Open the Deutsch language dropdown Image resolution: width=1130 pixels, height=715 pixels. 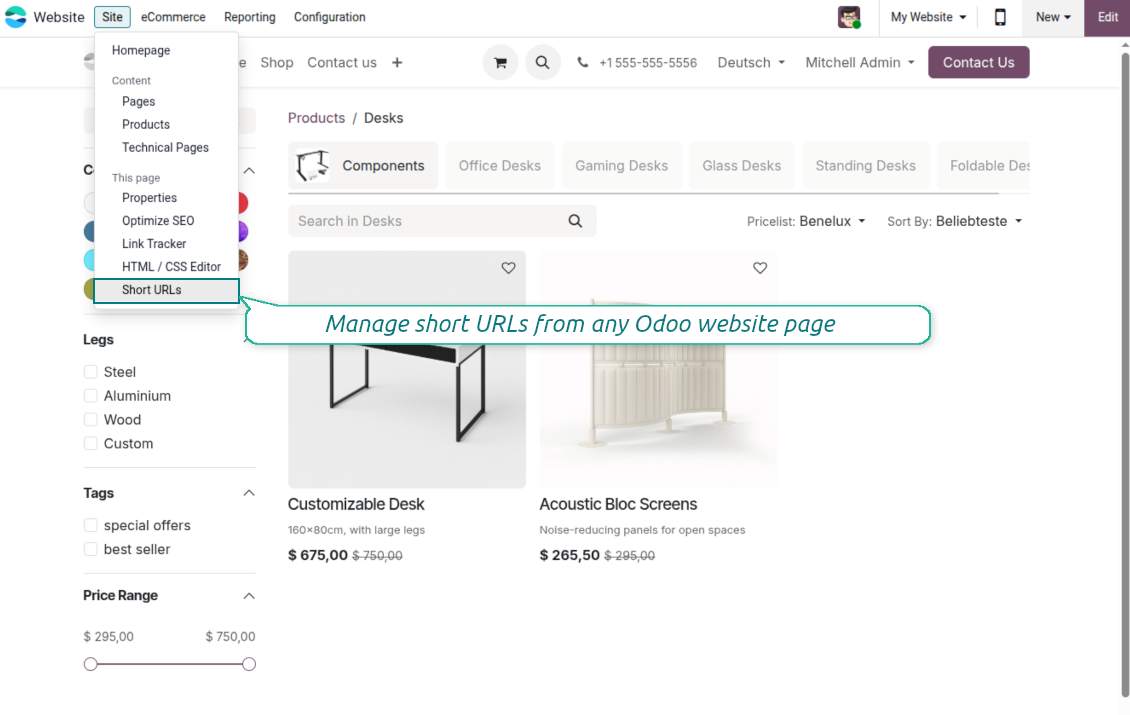pyautogui.click(x=751, y=62)
